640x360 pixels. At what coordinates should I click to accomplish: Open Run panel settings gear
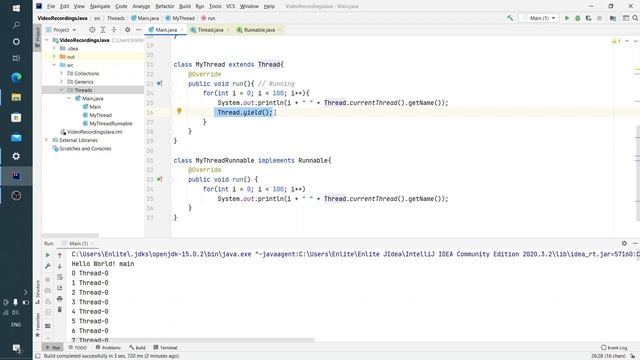pos(624,243)
